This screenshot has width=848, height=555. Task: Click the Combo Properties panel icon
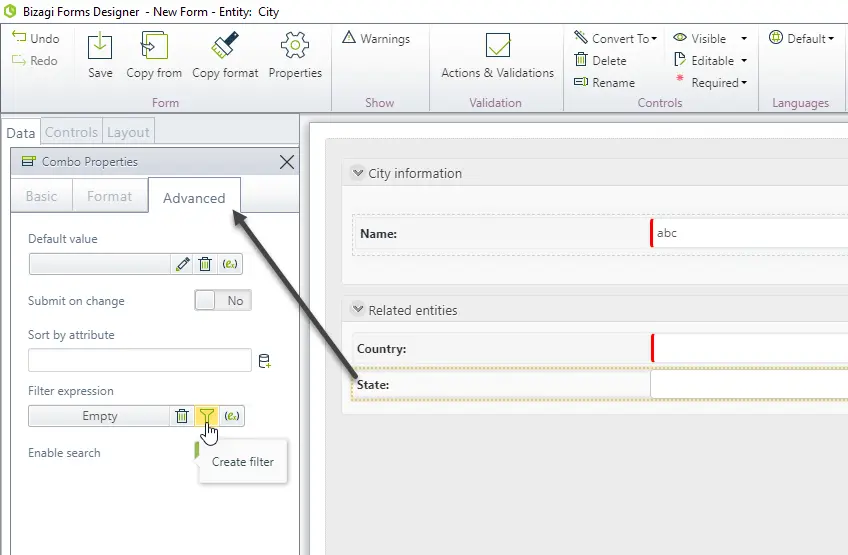[x=29, y=161]
